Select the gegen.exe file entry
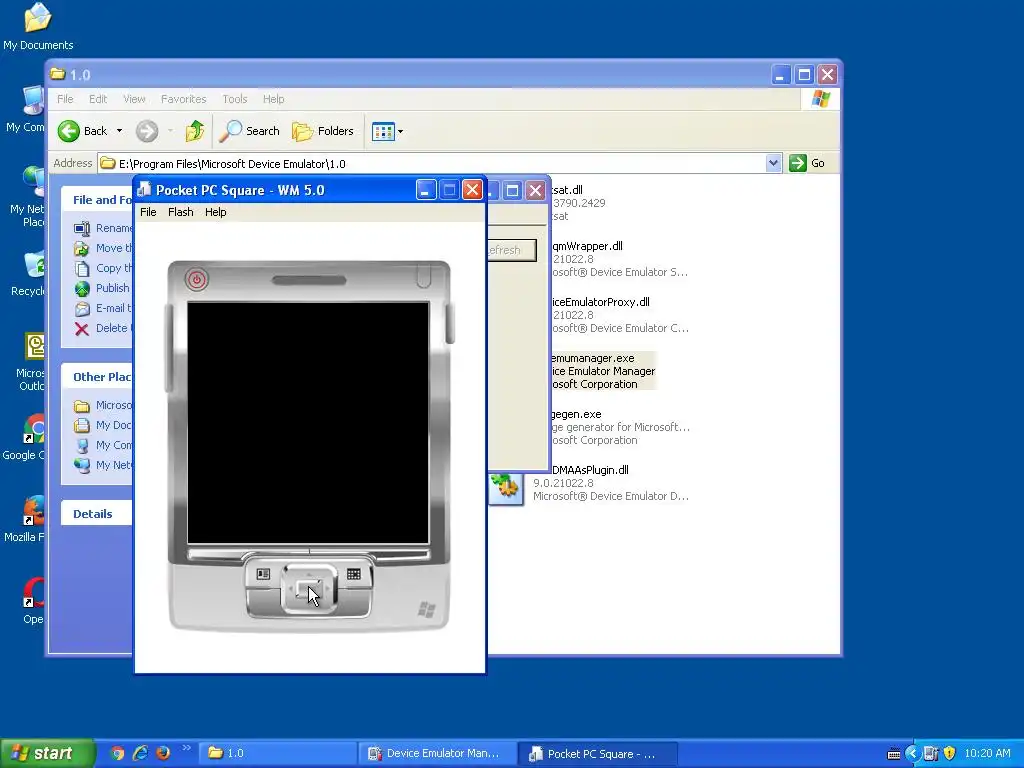This screenshot has width=1024, height=768. 619,427
